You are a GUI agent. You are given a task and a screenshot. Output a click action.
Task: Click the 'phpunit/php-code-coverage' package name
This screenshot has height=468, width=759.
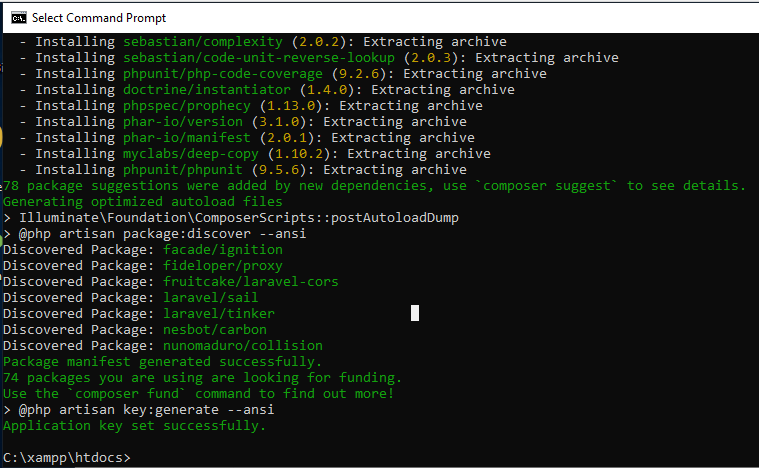click(223, 74)
